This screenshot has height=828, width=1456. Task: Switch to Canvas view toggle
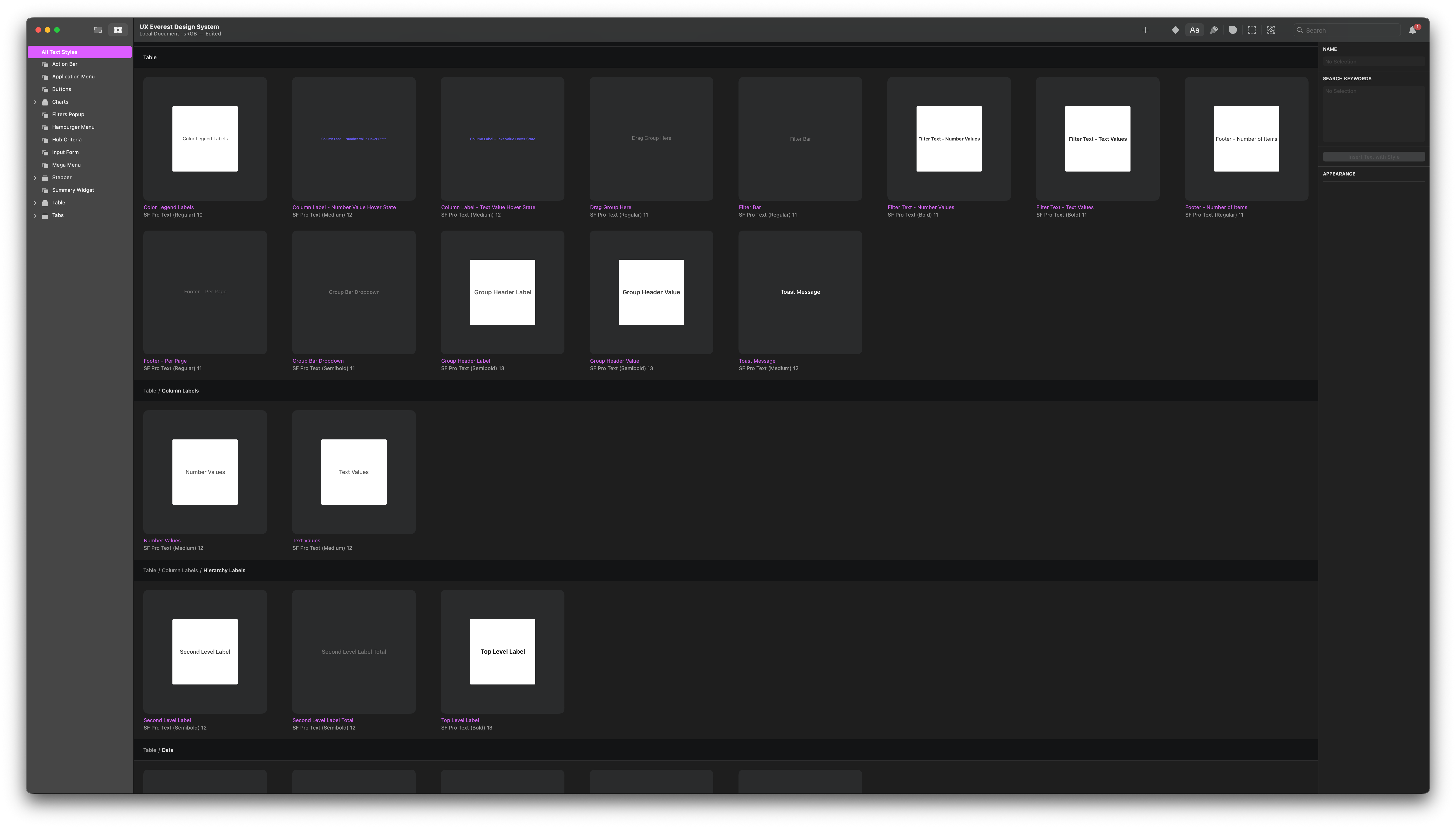[98, 30]
